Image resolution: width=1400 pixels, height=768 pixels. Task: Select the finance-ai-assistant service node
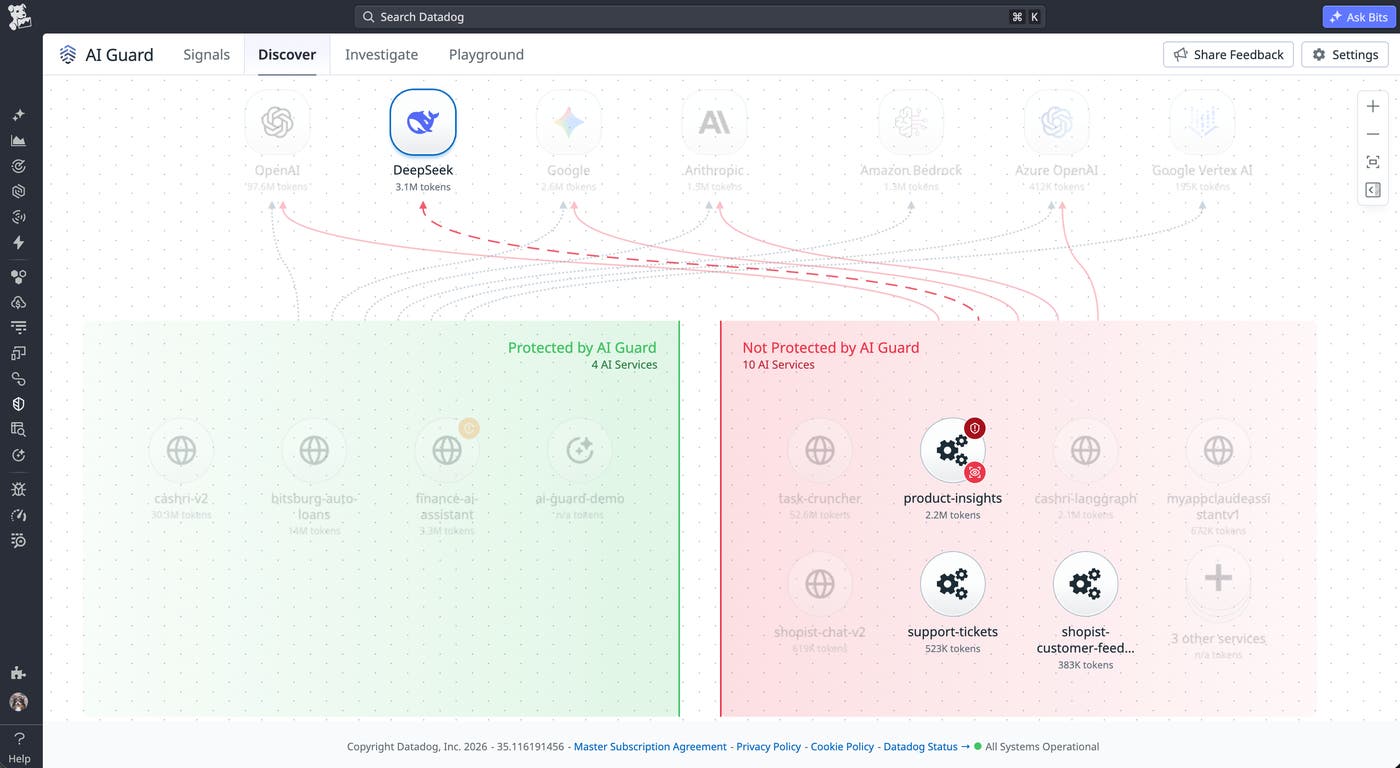pyautogui.click(x=447, y=450)
